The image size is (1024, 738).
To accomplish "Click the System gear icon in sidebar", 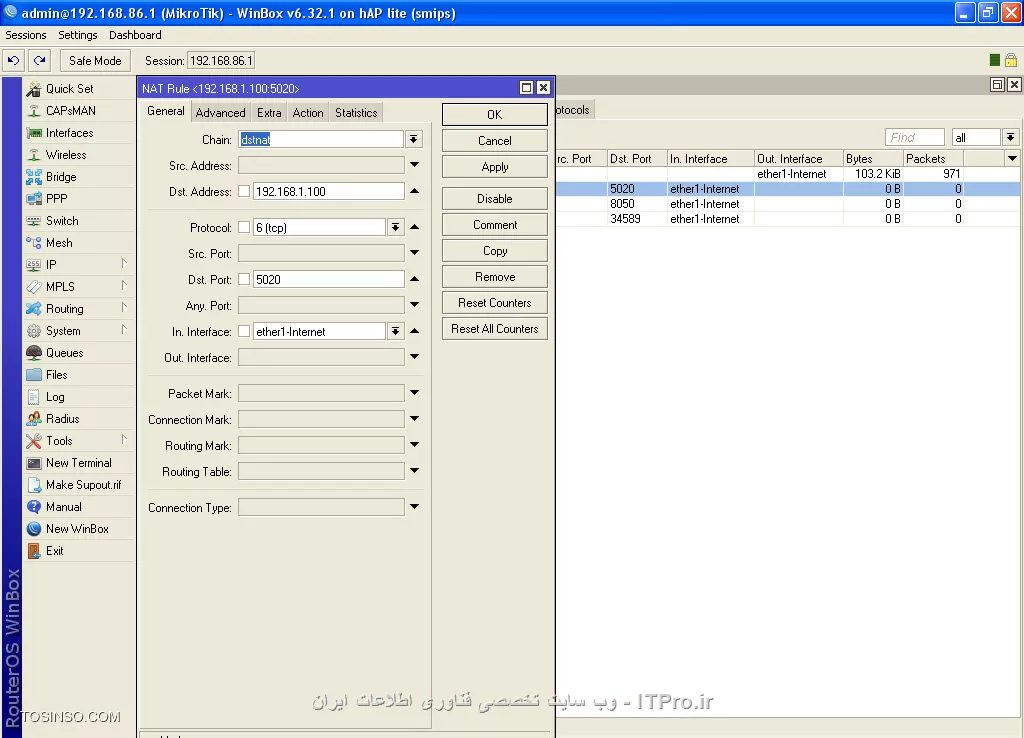I will click(34, 331).
